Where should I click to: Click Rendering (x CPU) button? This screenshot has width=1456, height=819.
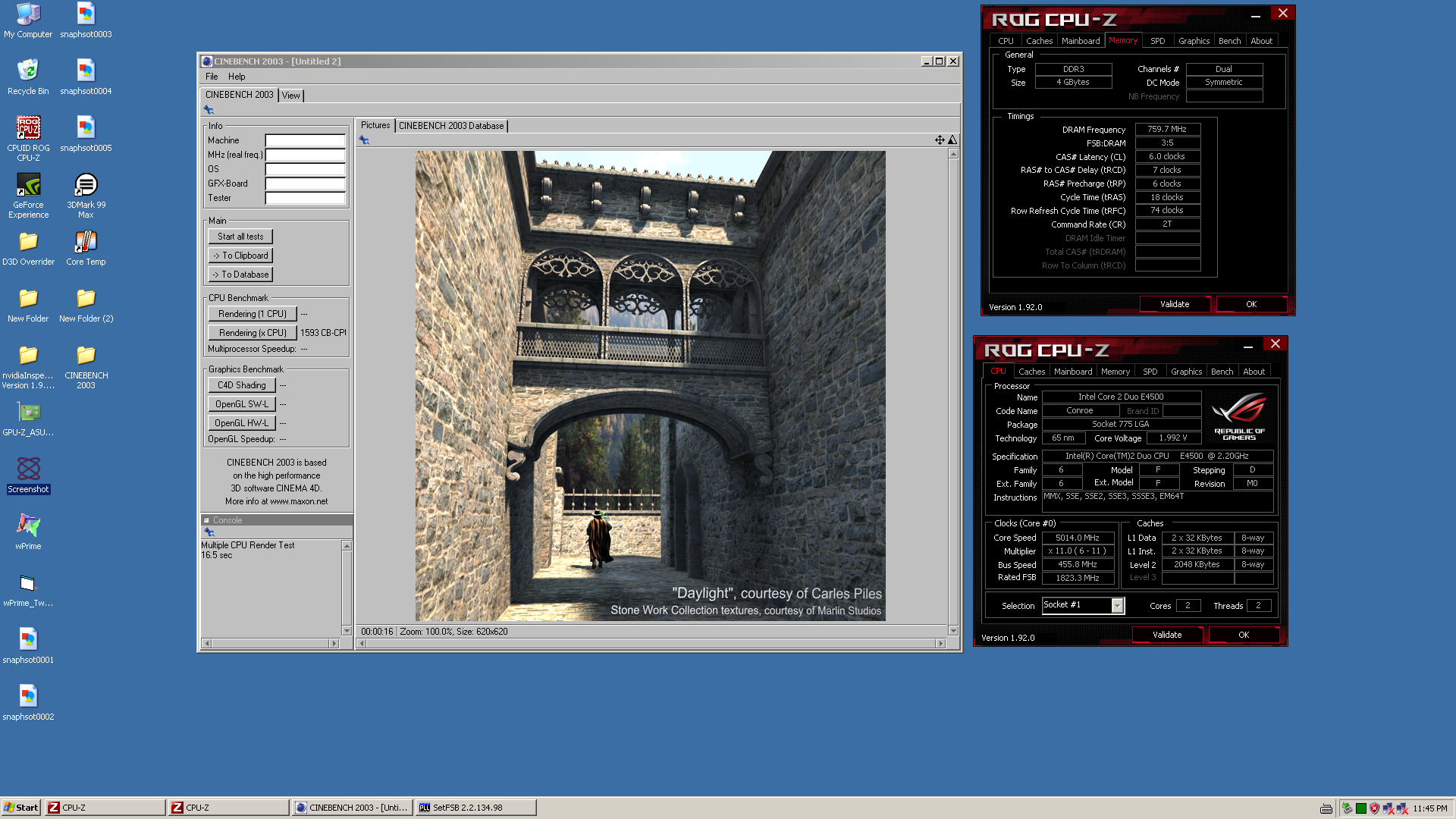pyautogui.click(x=252, y=333)
